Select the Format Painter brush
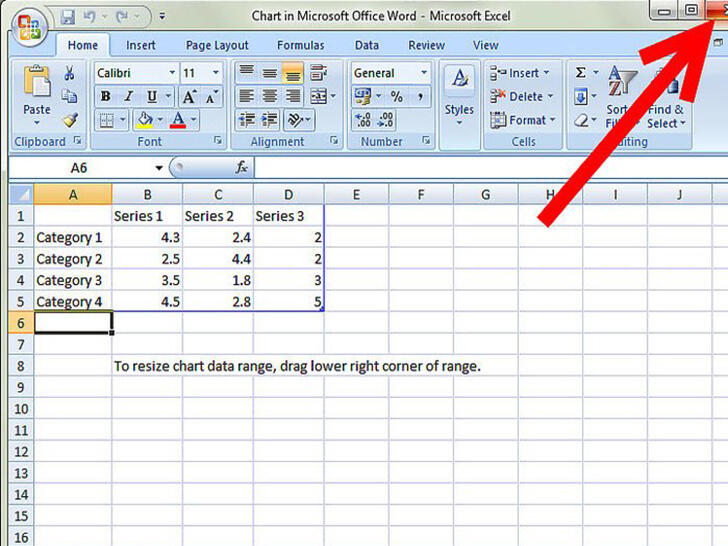728x546 pixels. tap(69, 120)
